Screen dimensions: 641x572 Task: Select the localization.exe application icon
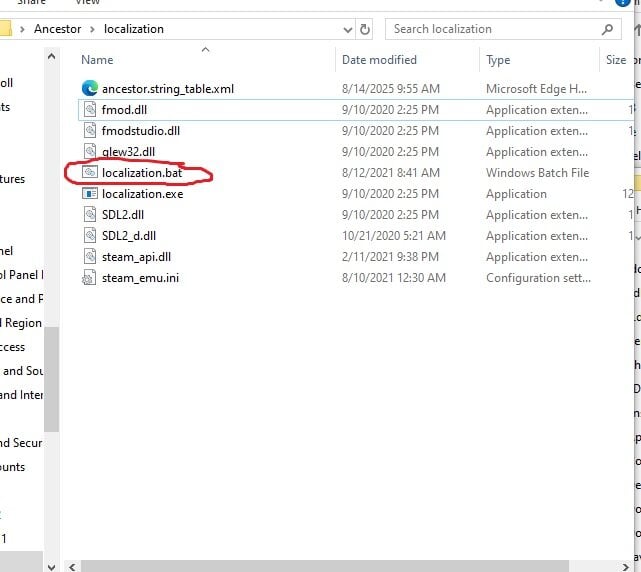(90, 193)
